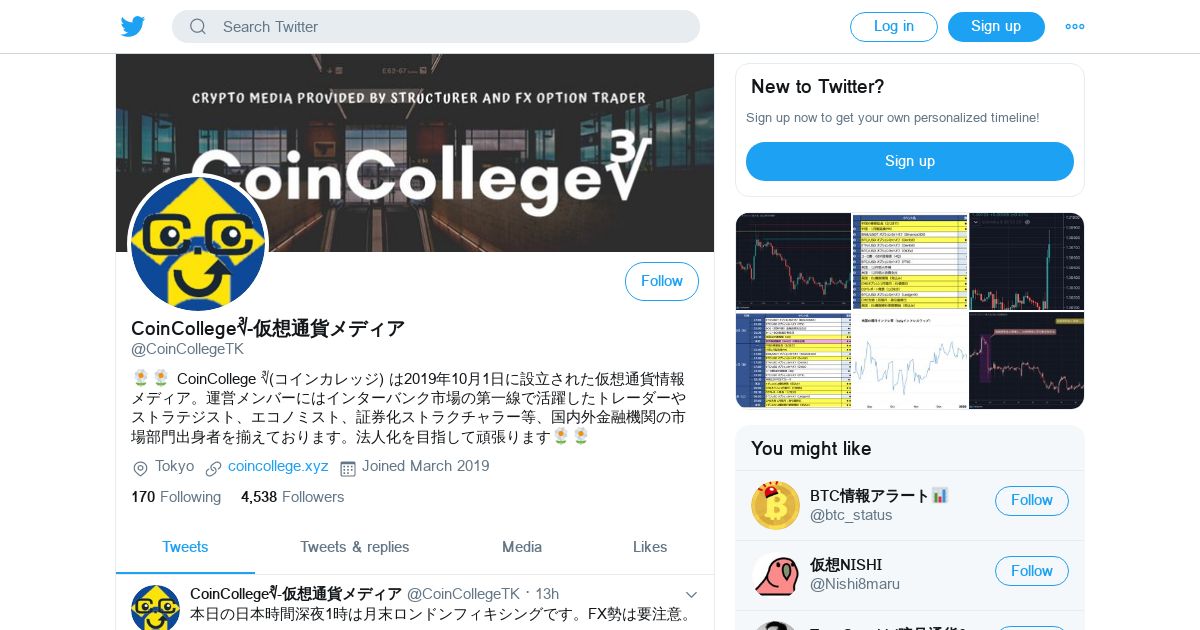This screenshot has height=630, width=1200.
Task: View the 4,538 Followers list
Action: [292, 497]
